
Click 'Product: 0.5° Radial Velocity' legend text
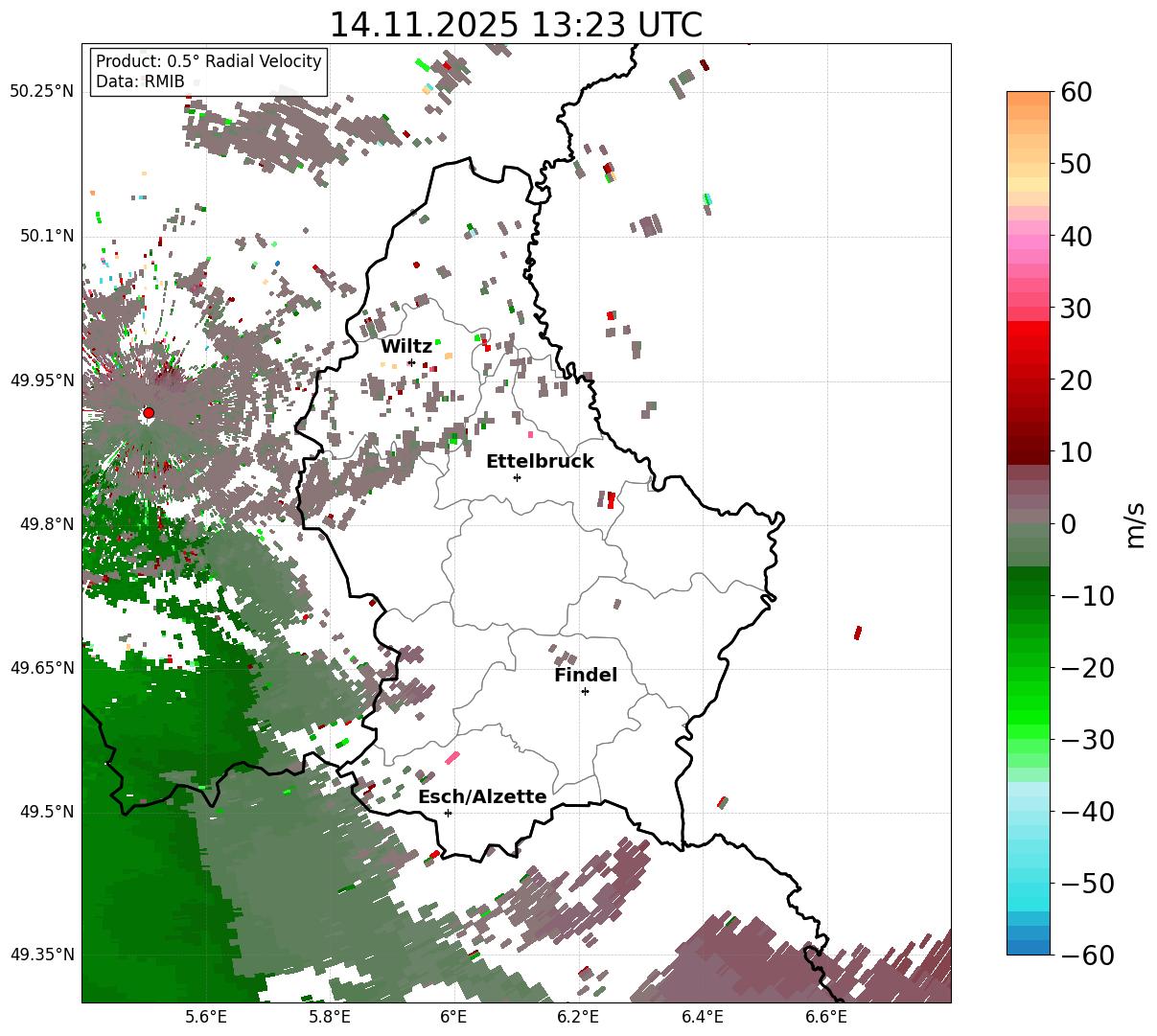click(209, 61)
